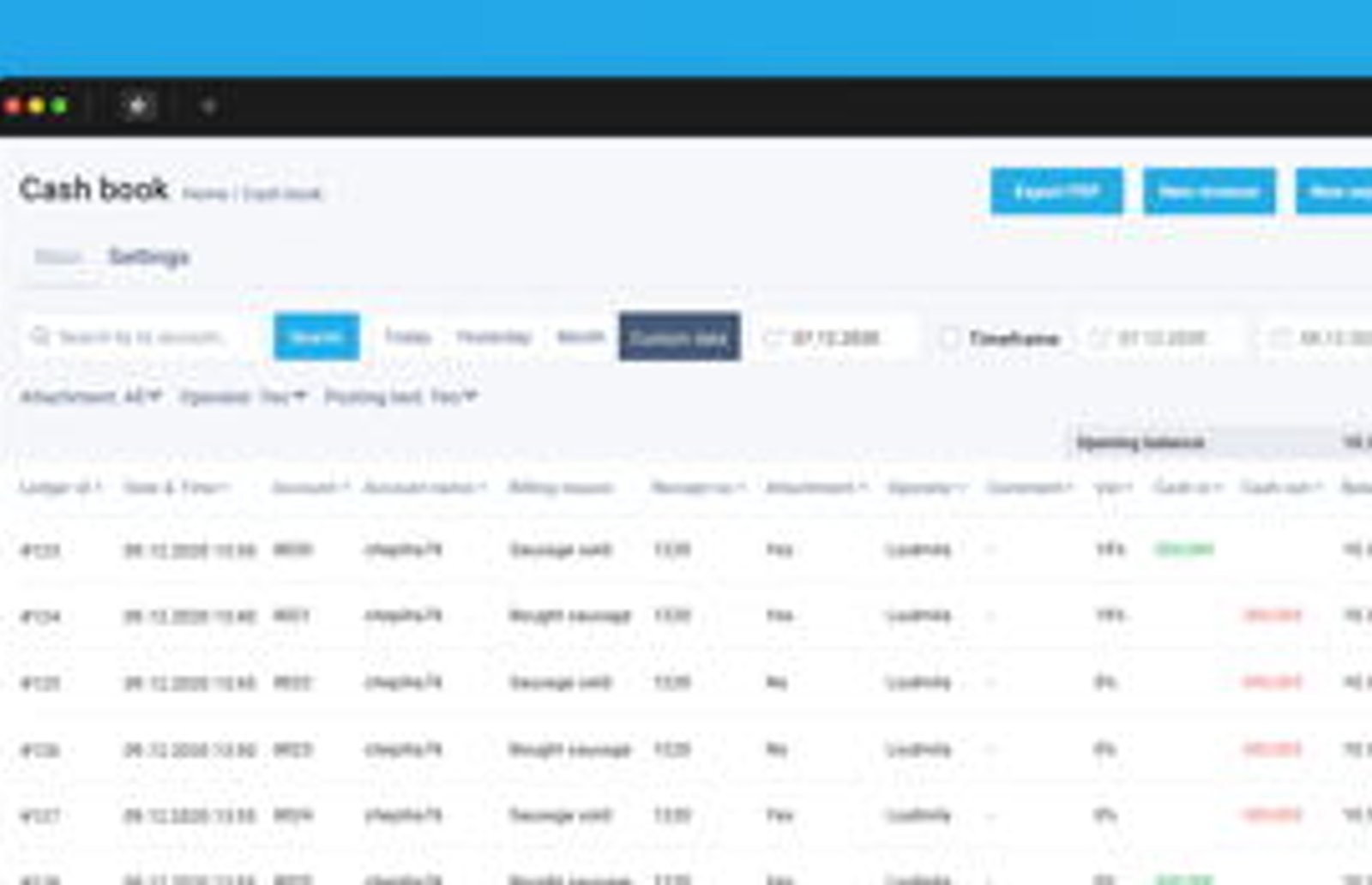Select the Month date filter
Screen dimensions: 1372x885
(x=581, y=337)
